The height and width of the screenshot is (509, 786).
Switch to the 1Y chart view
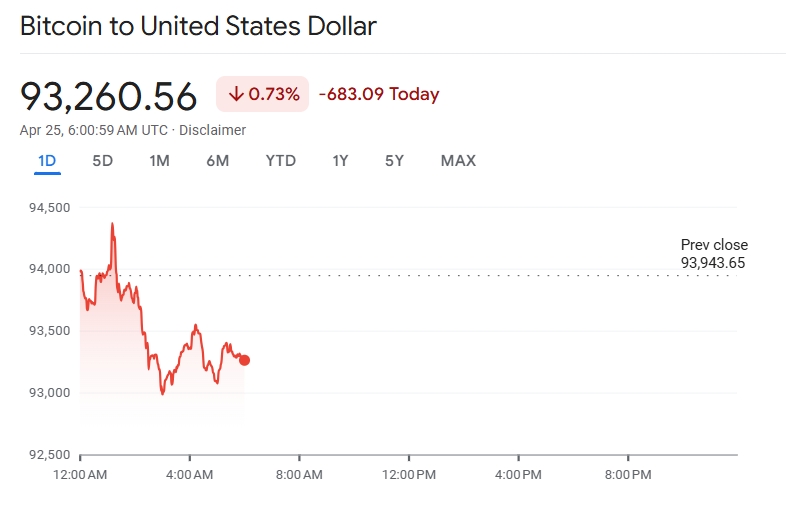click(x=340, y=160)
